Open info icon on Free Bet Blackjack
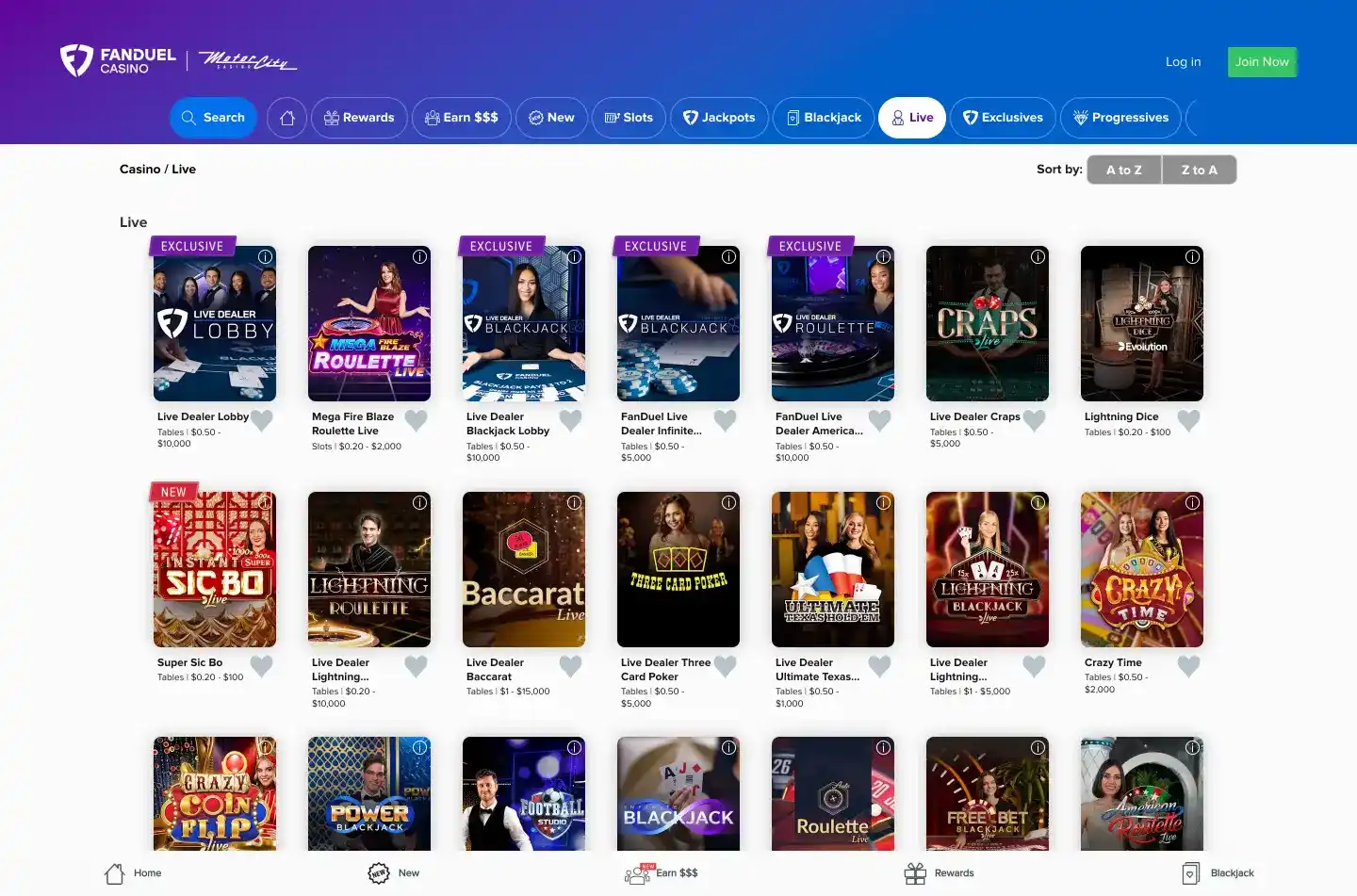The image size is (1357, 896). (1038, 747)
